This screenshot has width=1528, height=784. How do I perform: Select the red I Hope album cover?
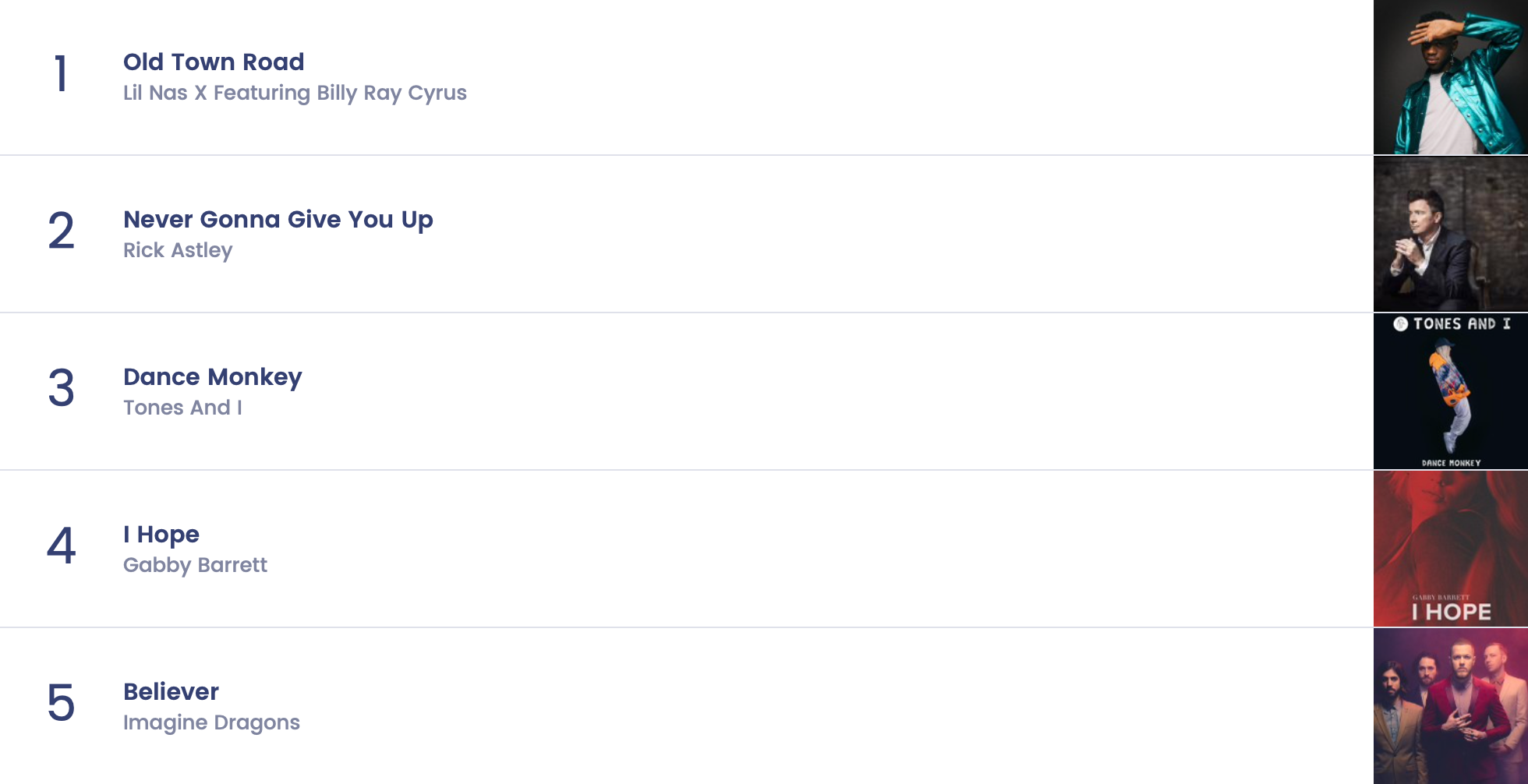(x=1450, y=549)
